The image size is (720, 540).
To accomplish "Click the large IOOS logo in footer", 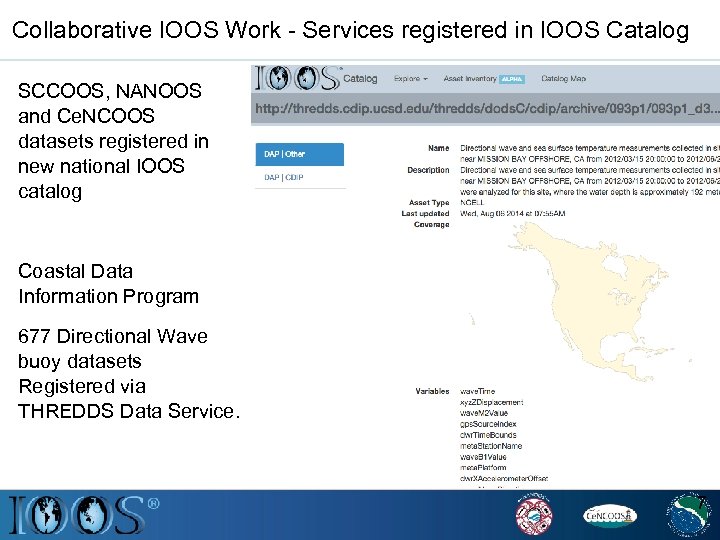I will 84,514.
